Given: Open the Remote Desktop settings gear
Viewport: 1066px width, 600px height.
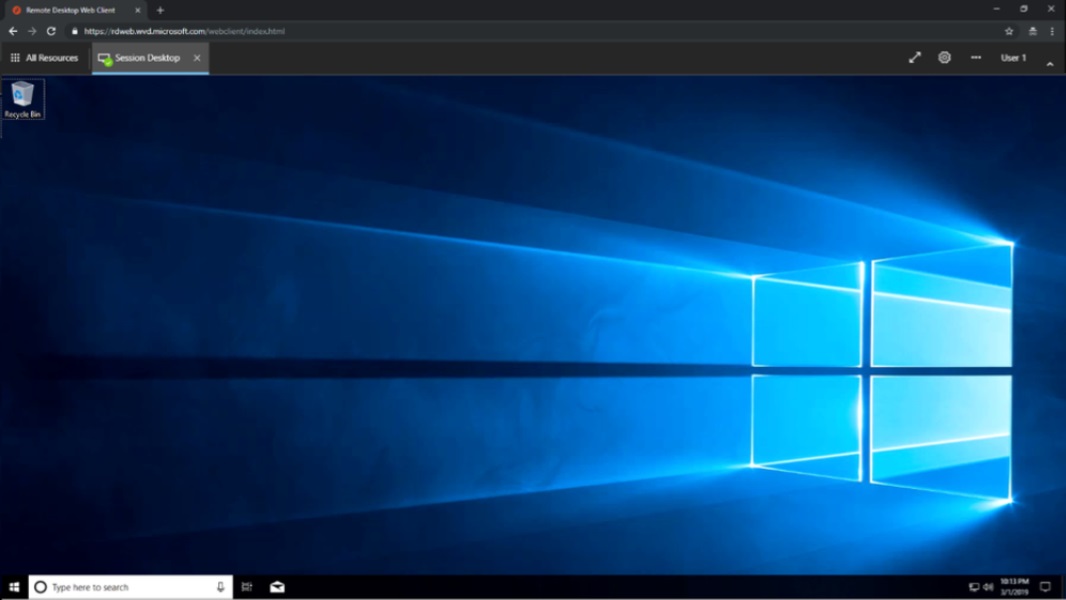Looking at the screenshot, I should [944, 58].
